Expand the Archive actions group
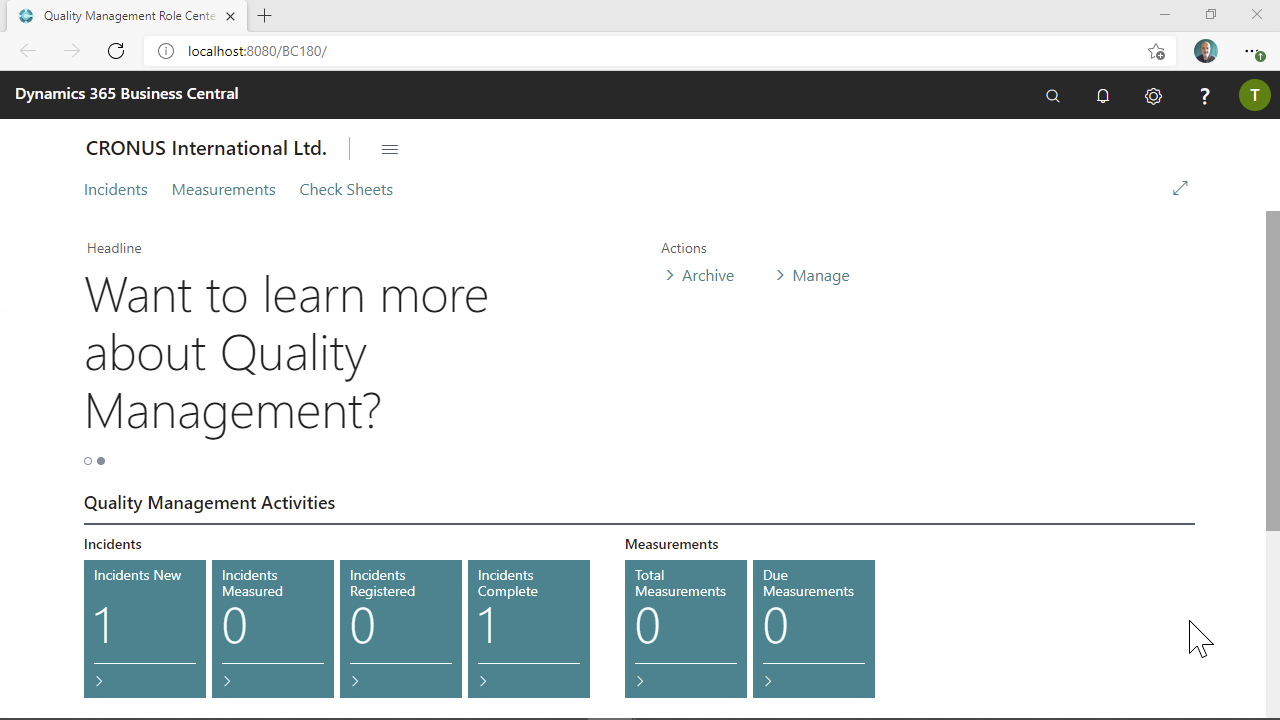Viewport: 1280px width, 720px height. coord(699,276)
